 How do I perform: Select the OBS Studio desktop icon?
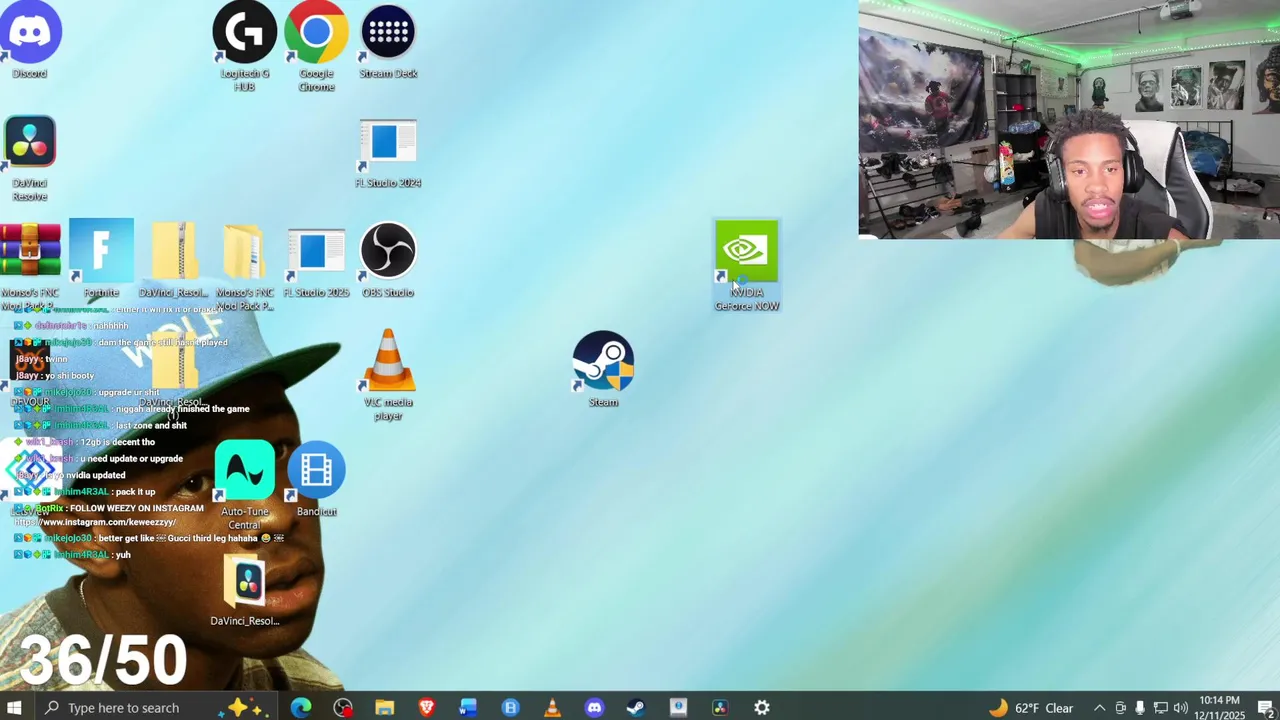[388, 260]
